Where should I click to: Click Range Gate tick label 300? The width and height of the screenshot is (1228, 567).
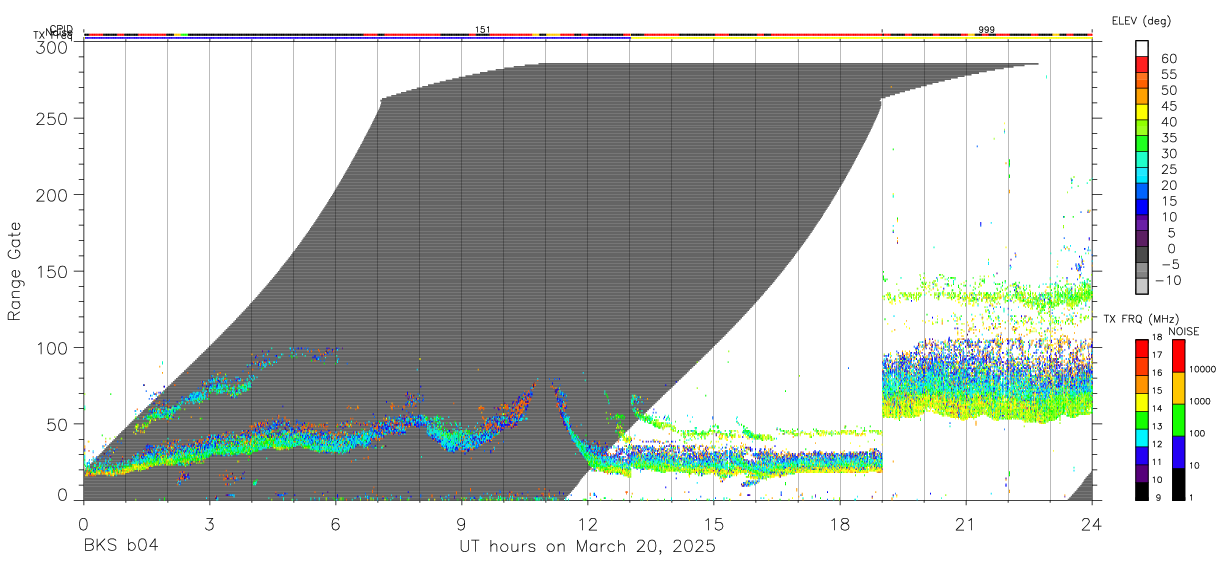coord(52,46)
